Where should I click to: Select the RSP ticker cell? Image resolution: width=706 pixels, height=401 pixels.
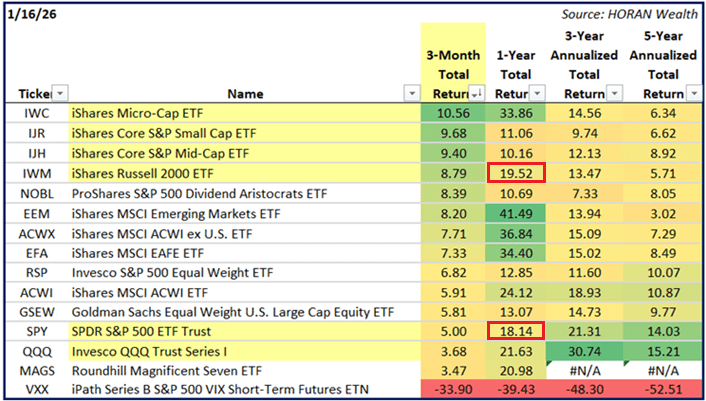37,273
